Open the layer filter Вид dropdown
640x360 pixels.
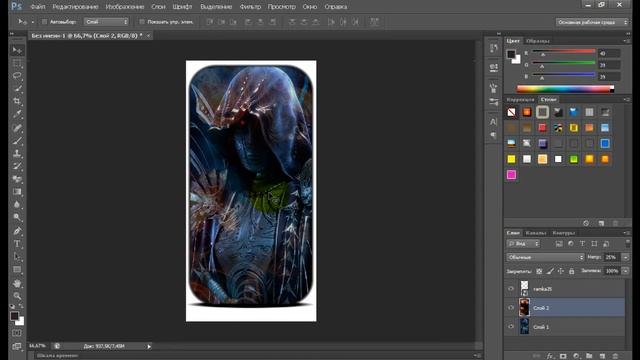pyautogui.click(x=523, y=244)
